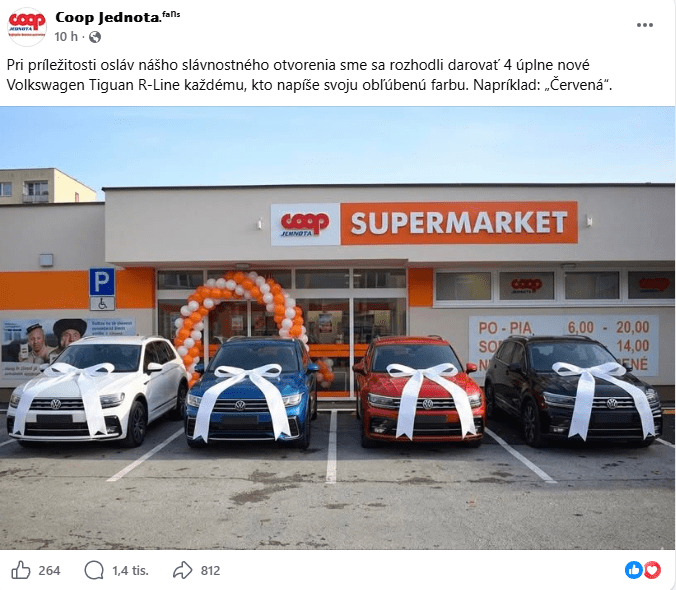Click the blue Tiguan in the photo
The height and width of the screenshot is (590, 676).
[253, 391]
